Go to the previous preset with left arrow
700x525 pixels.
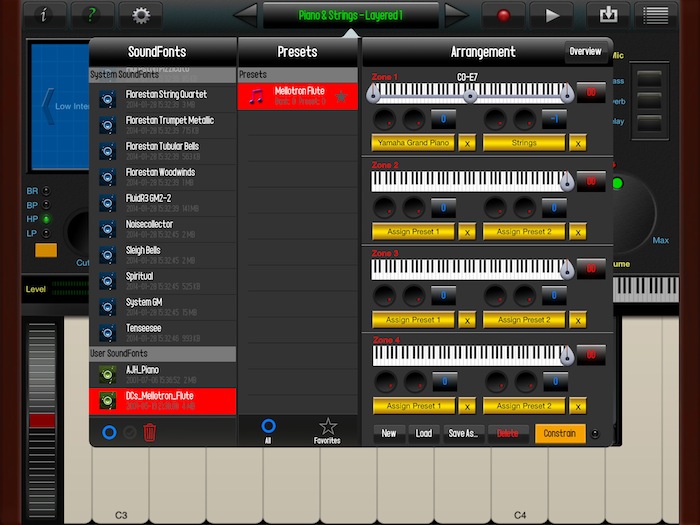[x=245, y=15]
